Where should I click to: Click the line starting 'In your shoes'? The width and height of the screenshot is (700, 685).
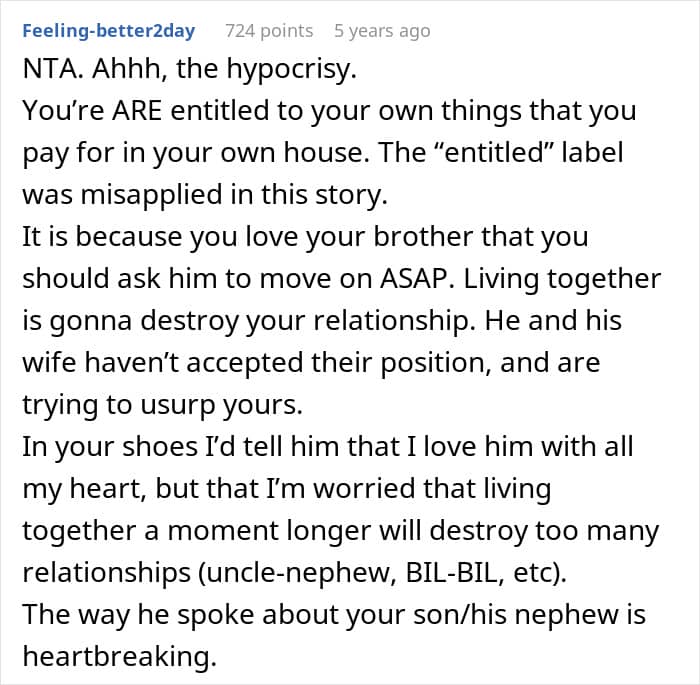tap(328, 446)
